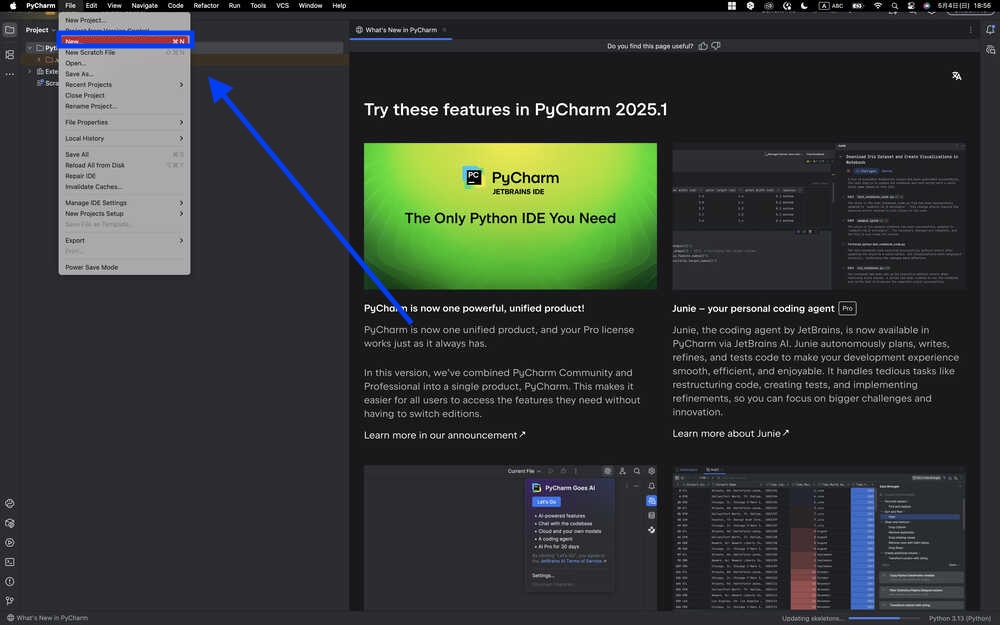
Task: Open the Refactor menu
Action: [206, 6]
